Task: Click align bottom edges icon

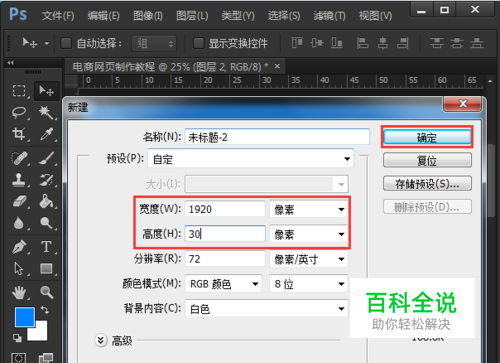Action: (x=337, y=43)
